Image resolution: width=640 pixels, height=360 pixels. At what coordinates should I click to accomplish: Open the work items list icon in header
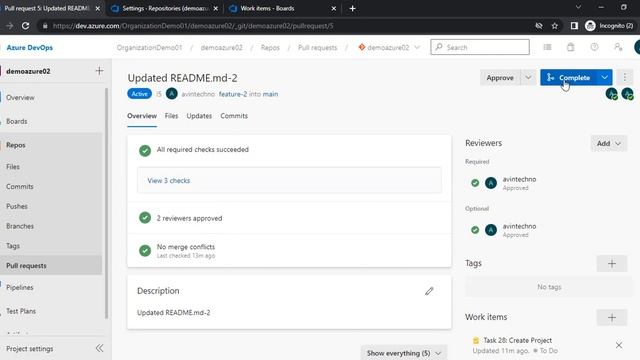point(547,47)
